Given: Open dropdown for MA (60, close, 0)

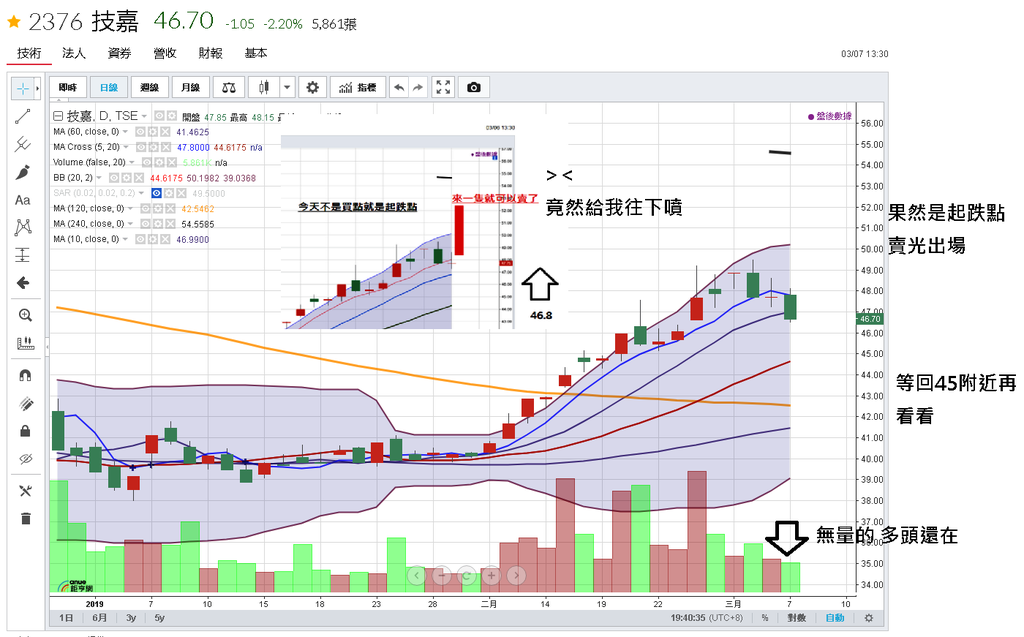Looking at the screenshot, I should click(x=126, y=131).
